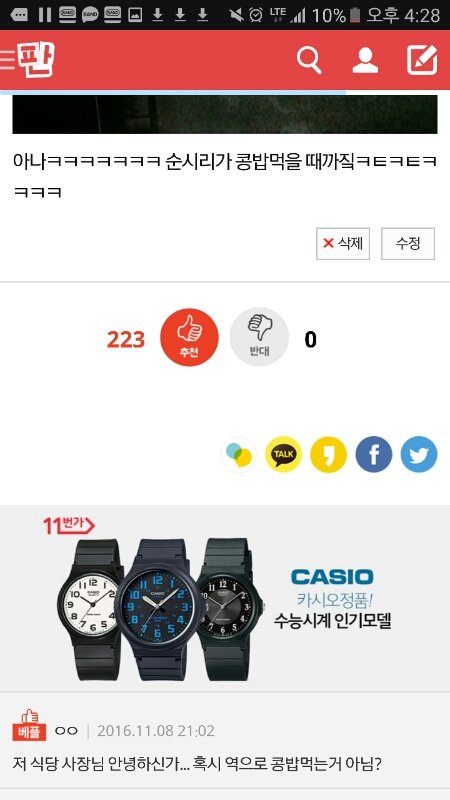Image resolution: width=450 pixels, height=800 pixels.
Task: Share the post to Facebook
Action: (x=373, y=454)
